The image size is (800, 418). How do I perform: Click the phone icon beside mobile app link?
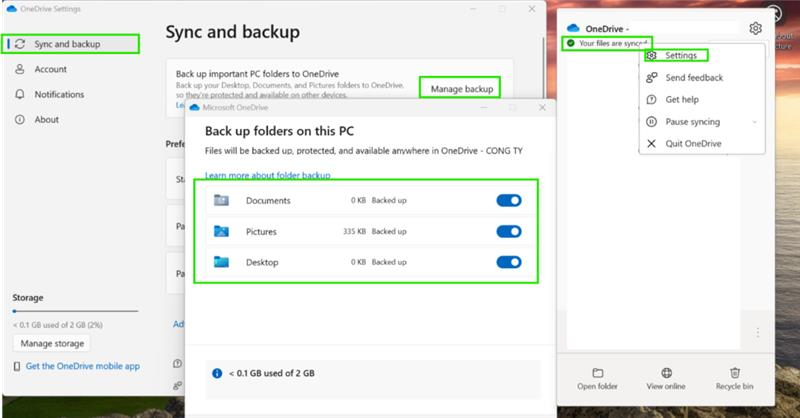(17, 366)
